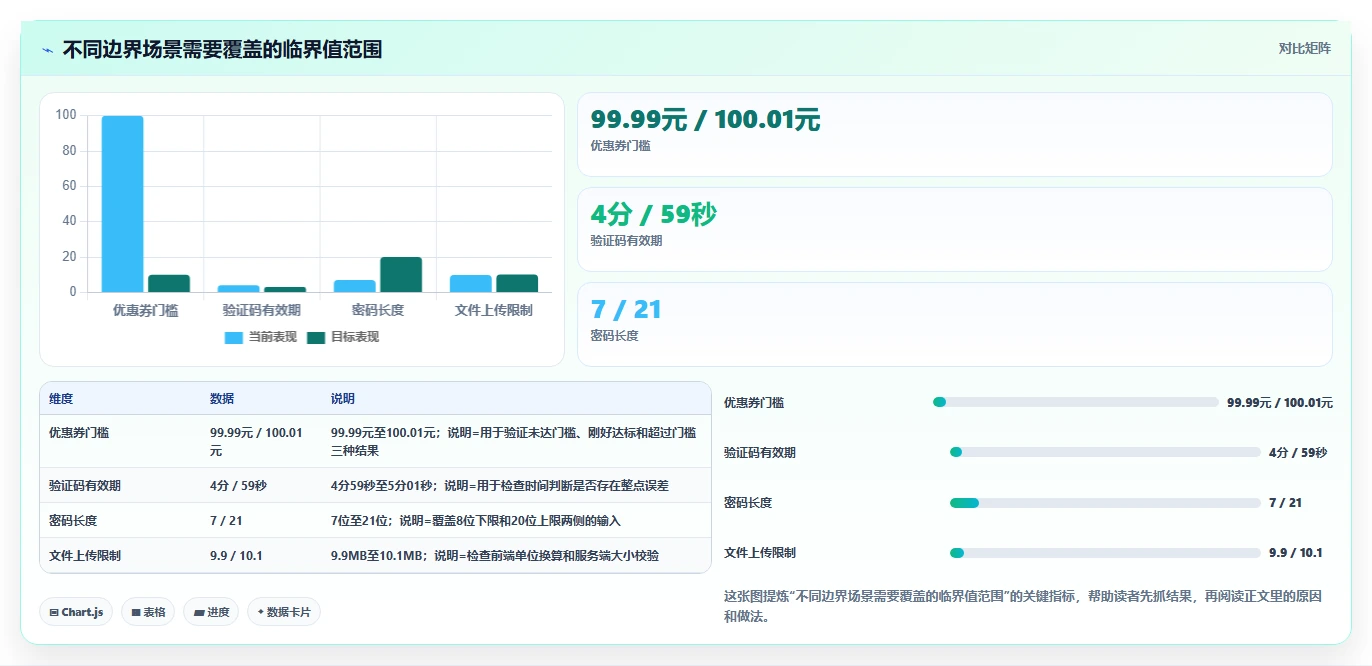The width and height of the screenshot is (1372, 666).
Task: Click the lightning icon beside the title
Action: click(48, 50)
